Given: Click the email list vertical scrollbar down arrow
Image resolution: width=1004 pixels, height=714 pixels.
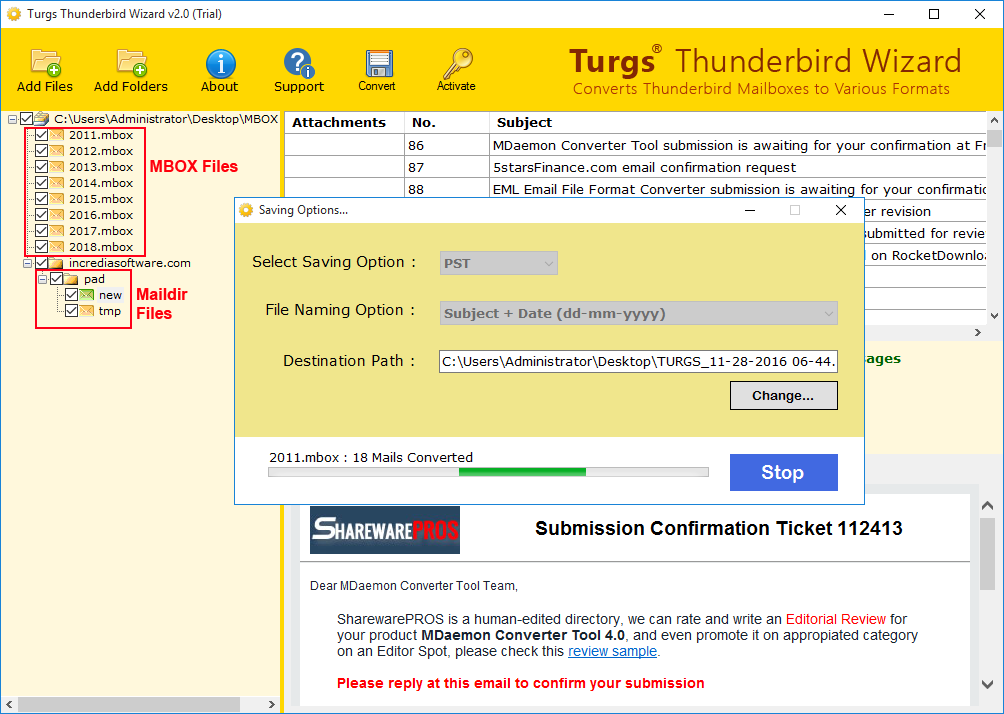Looking at the screenshot, I should 994,315.
